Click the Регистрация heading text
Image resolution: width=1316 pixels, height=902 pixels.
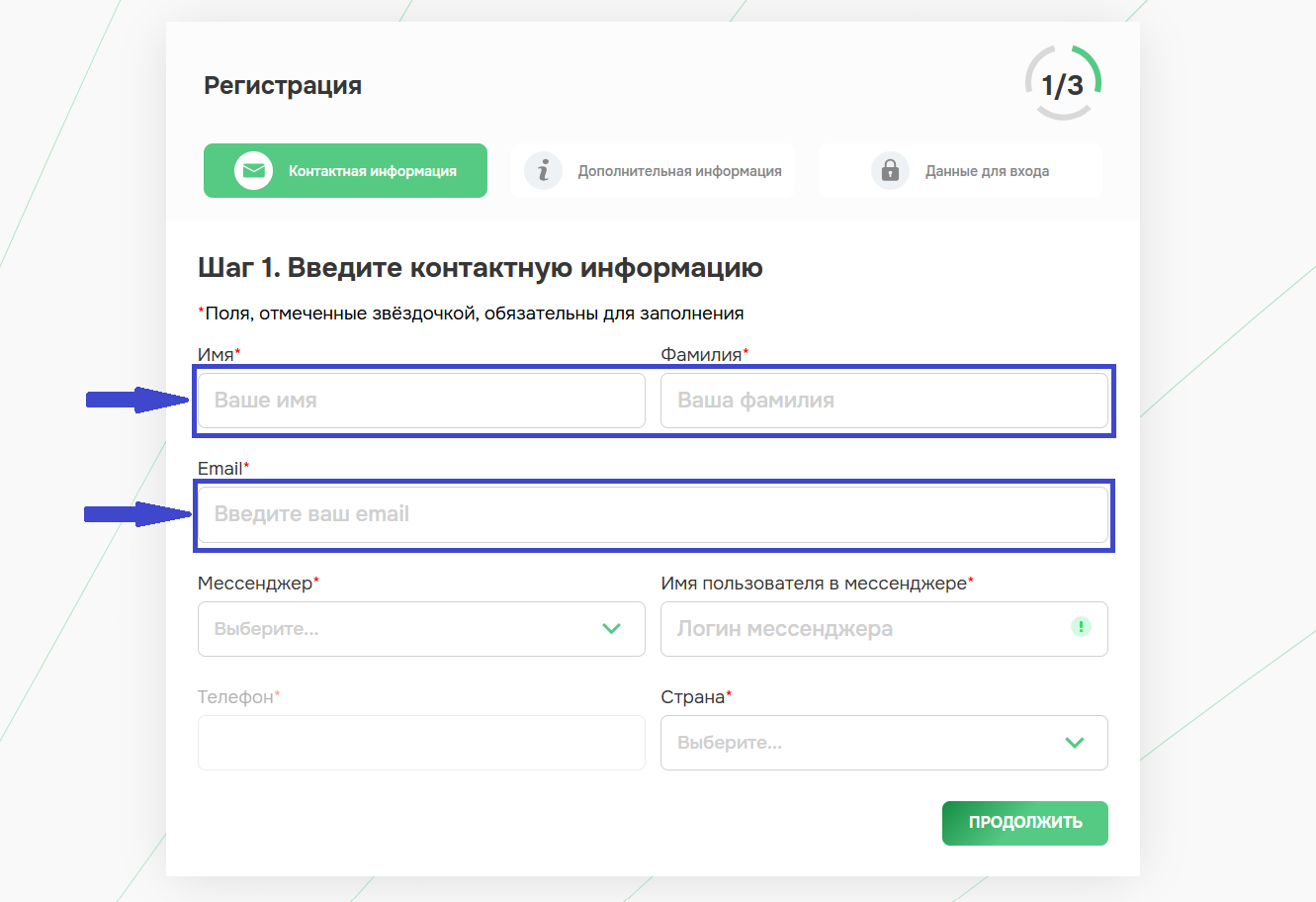coord(283,85)
